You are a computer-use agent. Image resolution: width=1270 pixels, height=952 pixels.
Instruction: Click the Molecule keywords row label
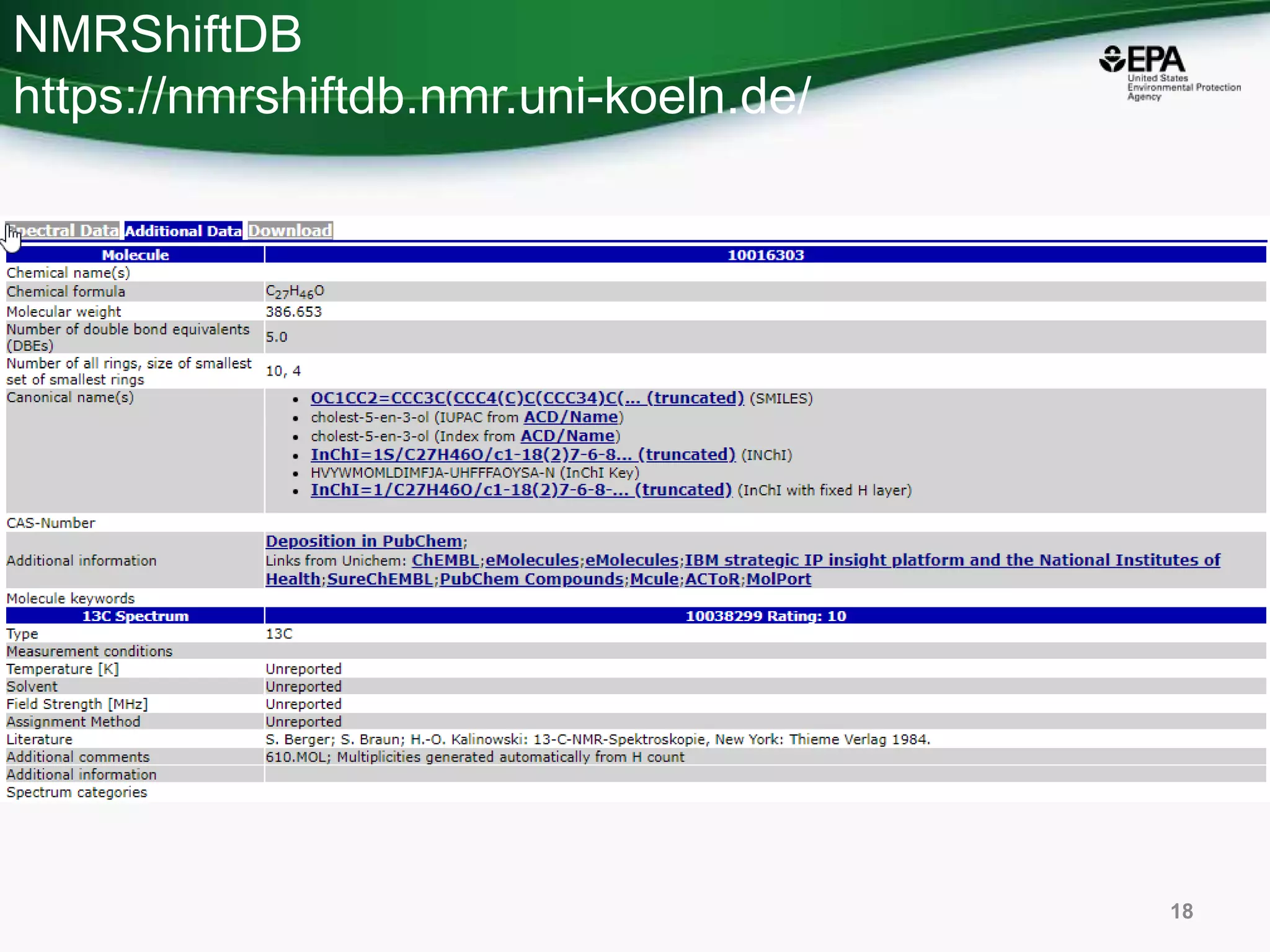point(71,598)
